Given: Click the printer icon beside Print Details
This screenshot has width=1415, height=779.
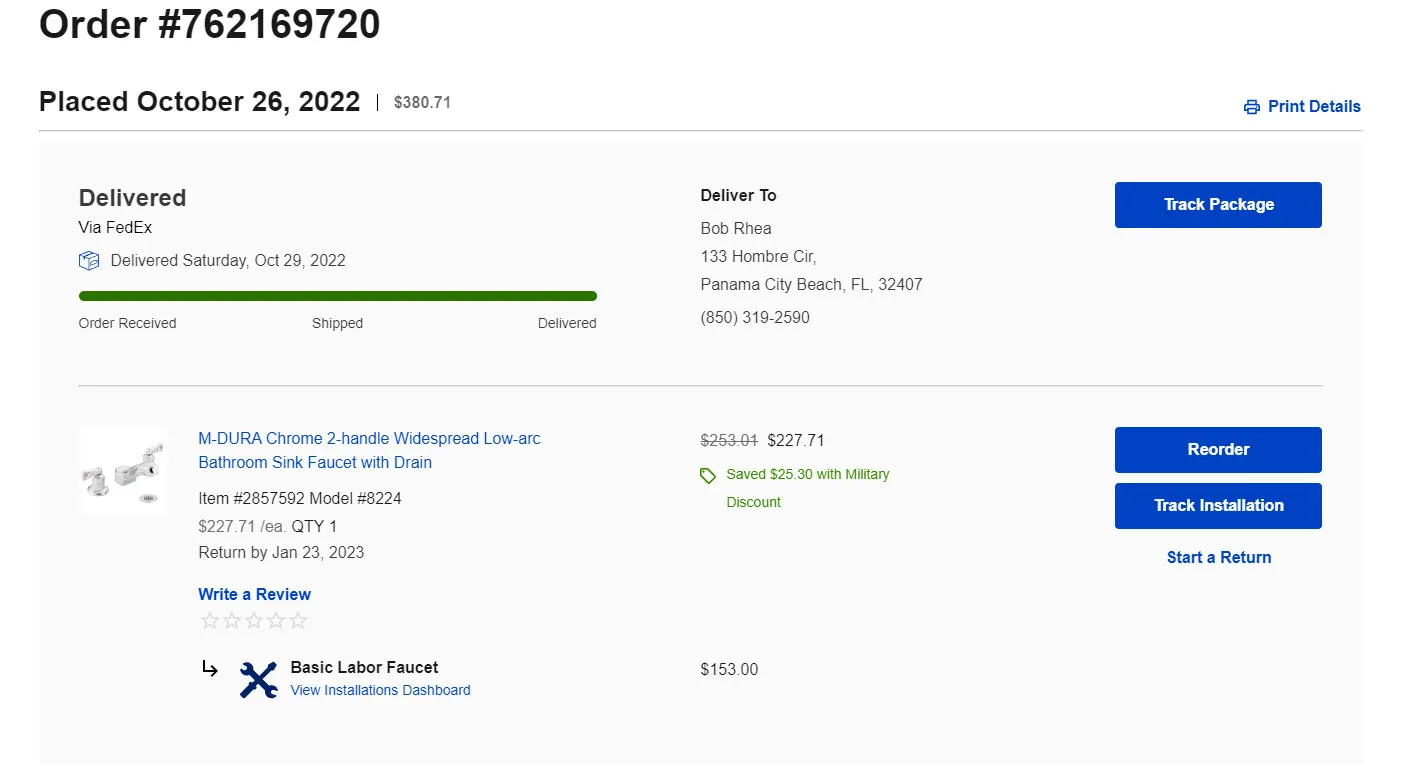Looking at the screenshot, I should coord(1251,107).
